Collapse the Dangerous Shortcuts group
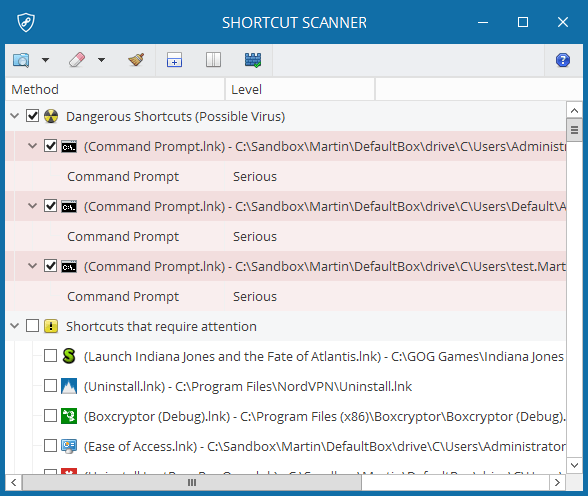Viewport: 588px width, 496px height. coord(15,116)
